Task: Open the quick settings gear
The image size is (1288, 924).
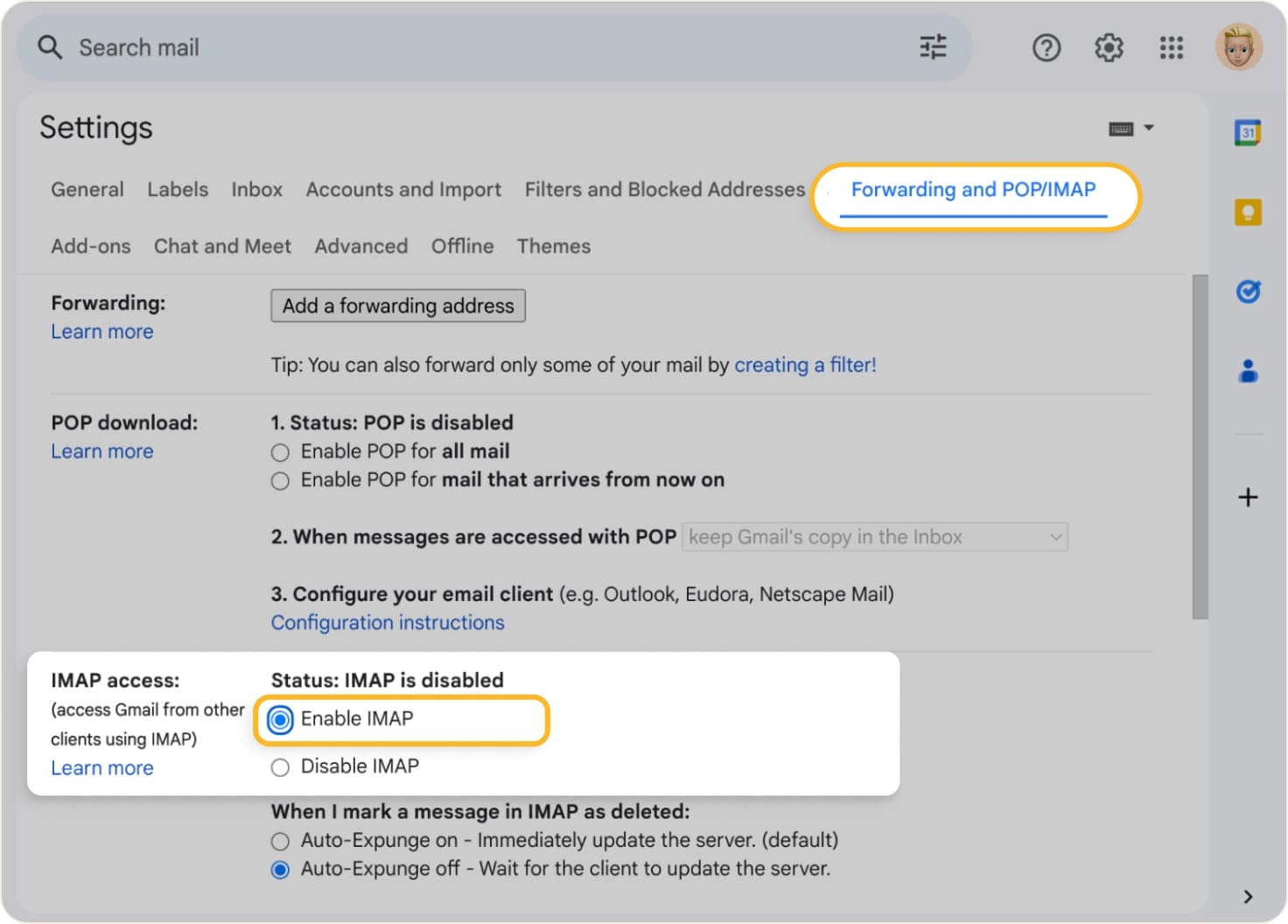Action: [x=1109, y=47]
